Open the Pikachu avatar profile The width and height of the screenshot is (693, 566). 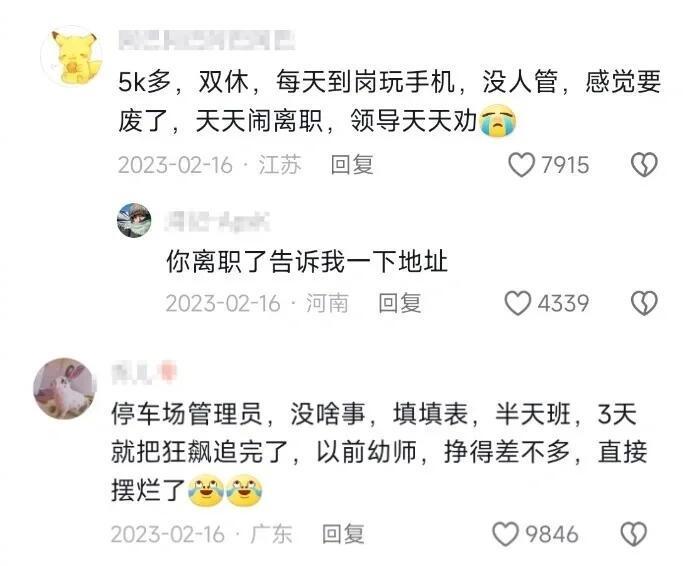(x=72, y=57)
